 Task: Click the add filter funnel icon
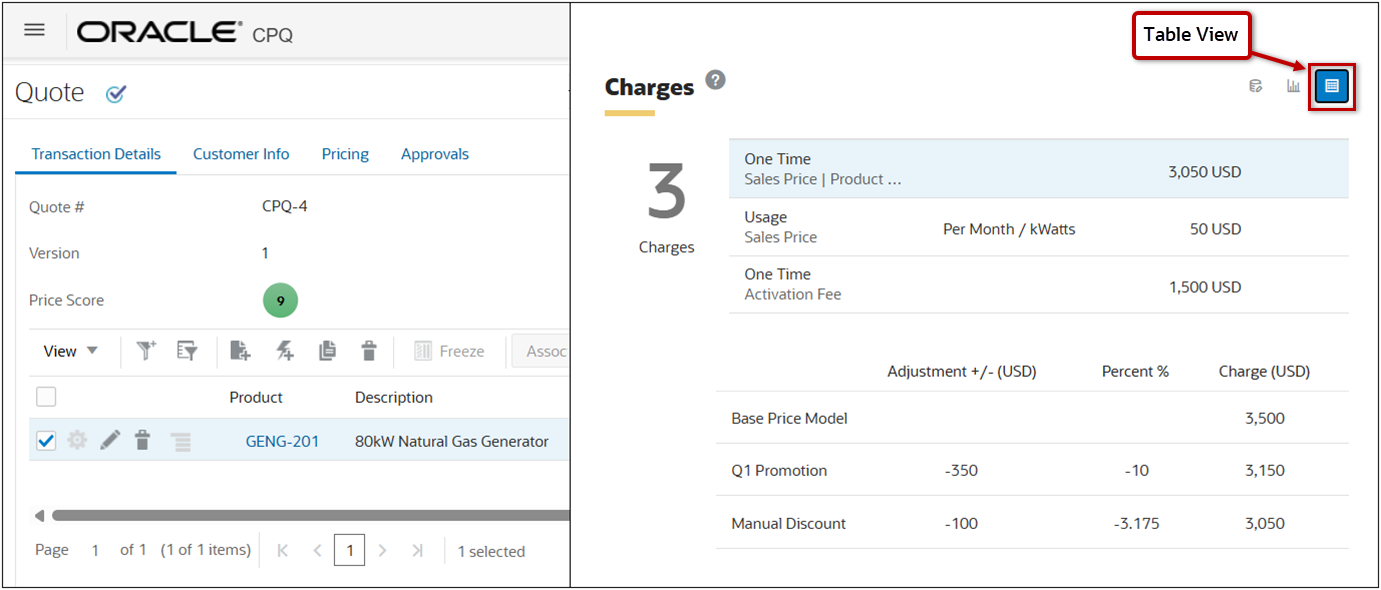[x=147, y=351]
